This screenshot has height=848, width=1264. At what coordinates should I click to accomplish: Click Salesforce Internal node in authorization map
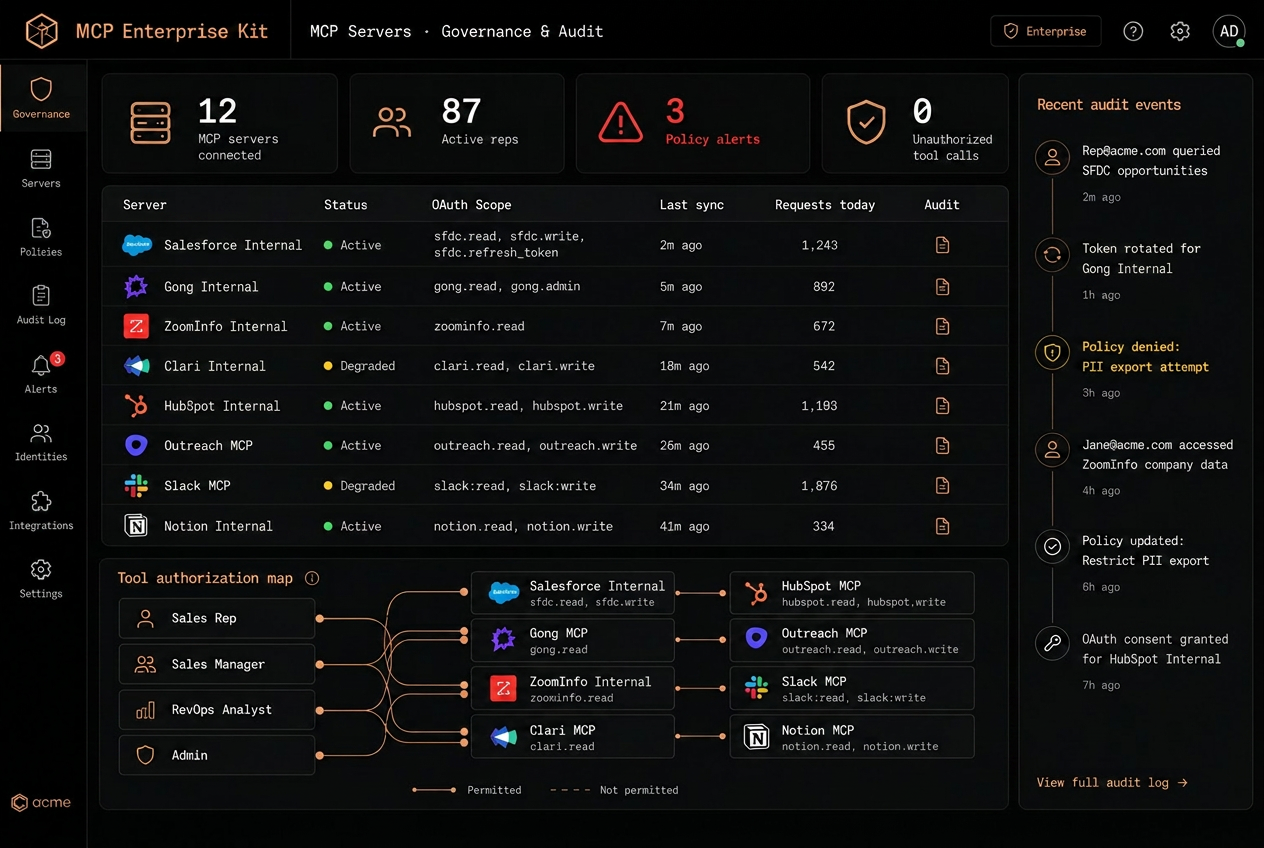(x=573, y=593)
